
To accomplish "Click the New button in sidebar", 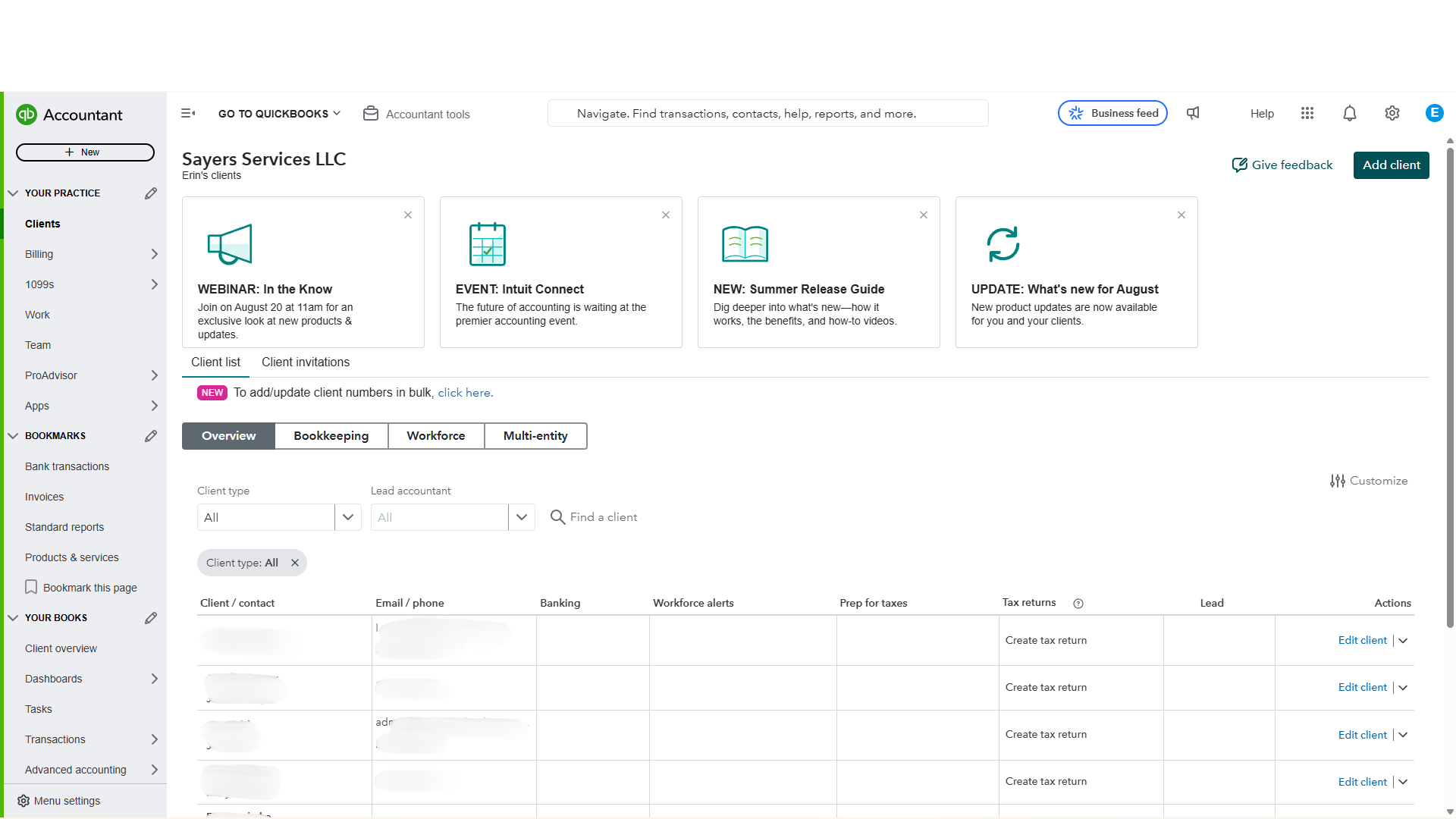I will click(85, 152).
